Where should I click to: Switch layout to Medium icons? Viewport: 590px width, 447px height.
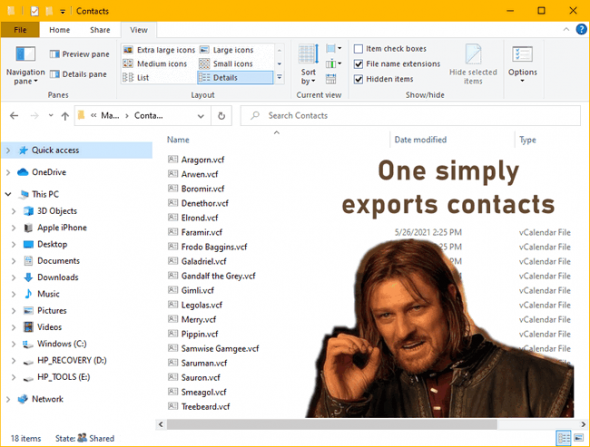tap(155, 64)
